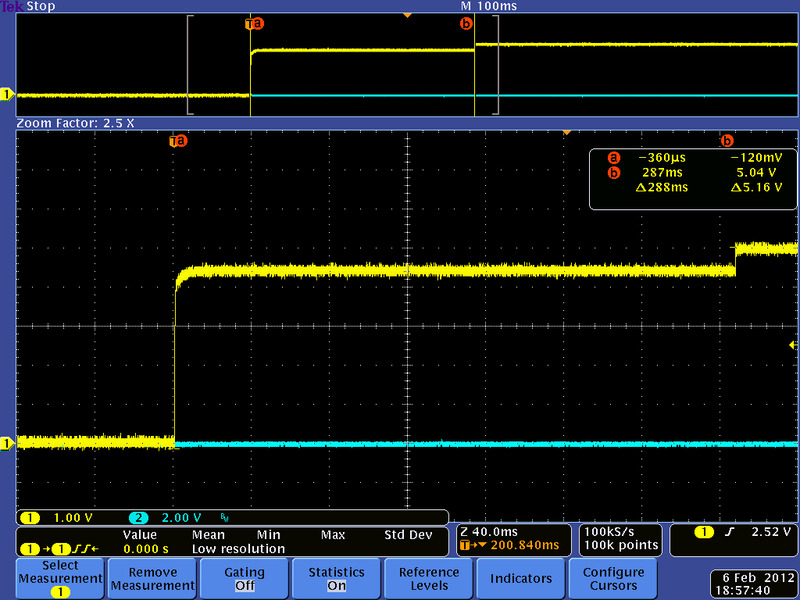Toggle the Indicators display
The image size is (800, 600).
tap(519, 578)
